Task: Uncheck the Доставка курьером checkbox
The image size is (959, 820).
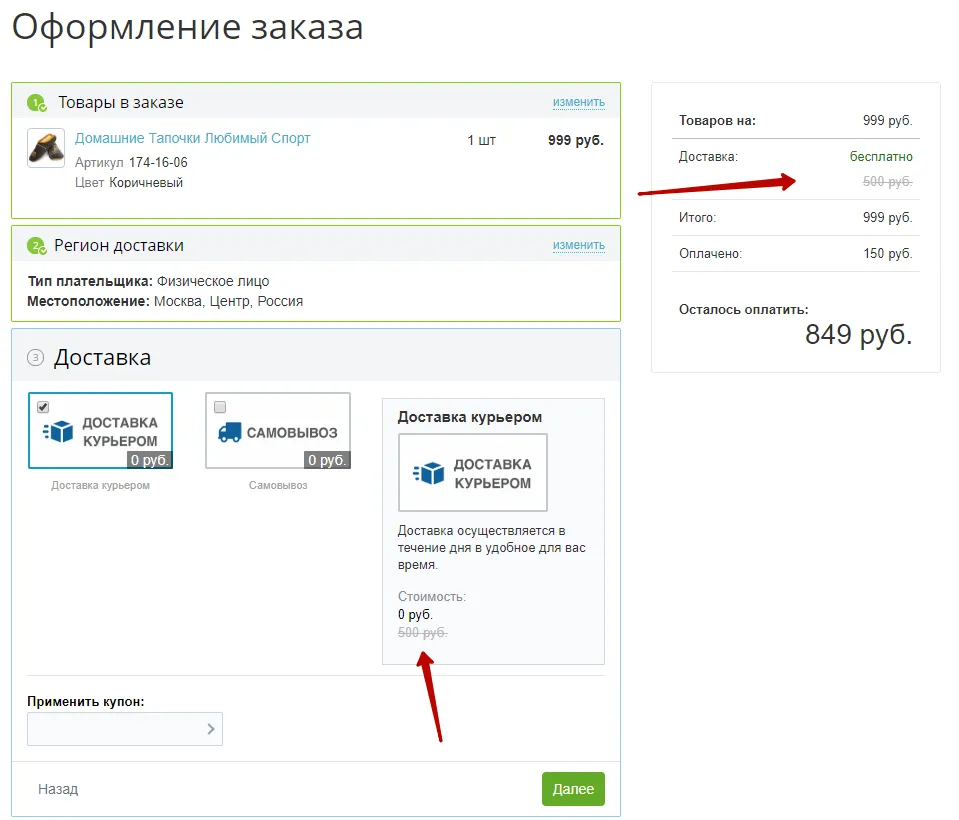Action: (x=41, y=407)
